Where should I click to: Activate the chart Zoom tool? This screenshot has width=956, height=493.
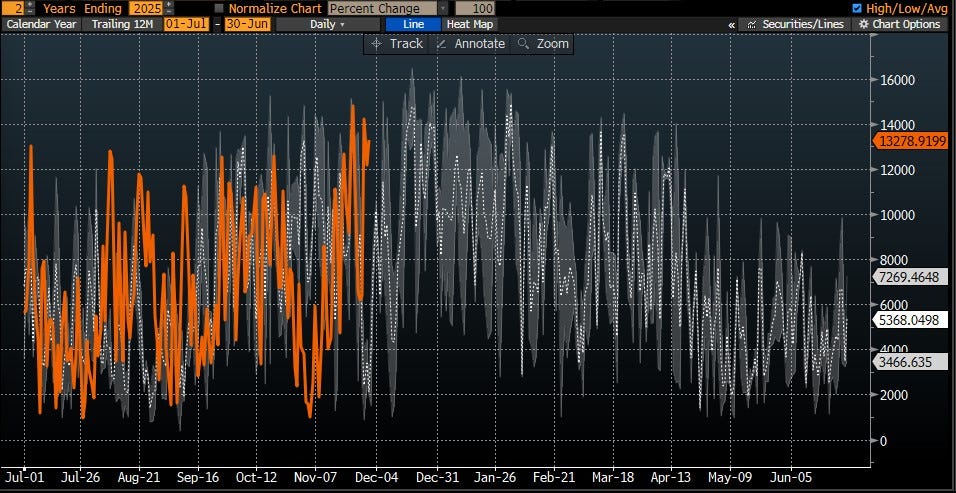coord(543,44)
